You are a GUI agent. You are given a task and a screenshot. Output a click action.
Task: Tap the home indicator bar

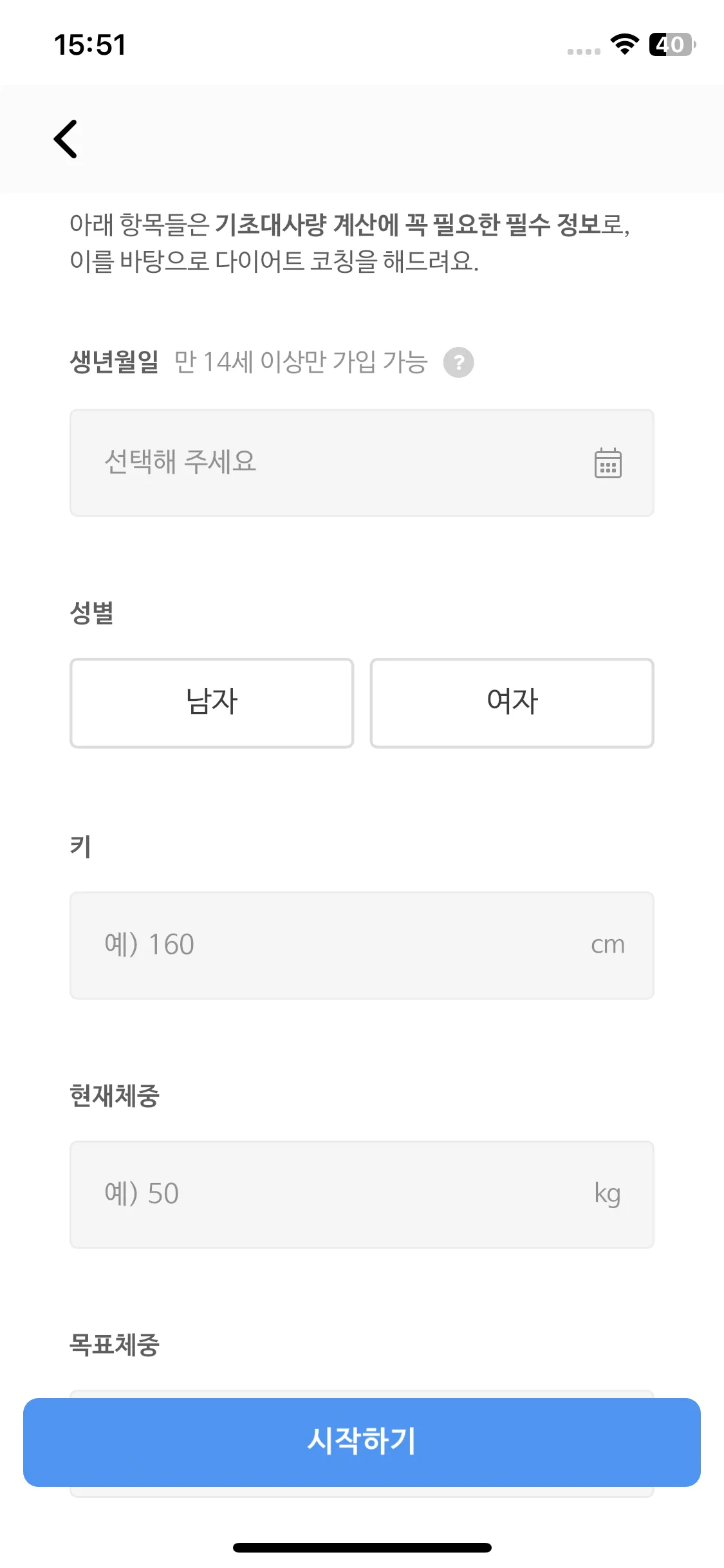[x=362, y=1547]
